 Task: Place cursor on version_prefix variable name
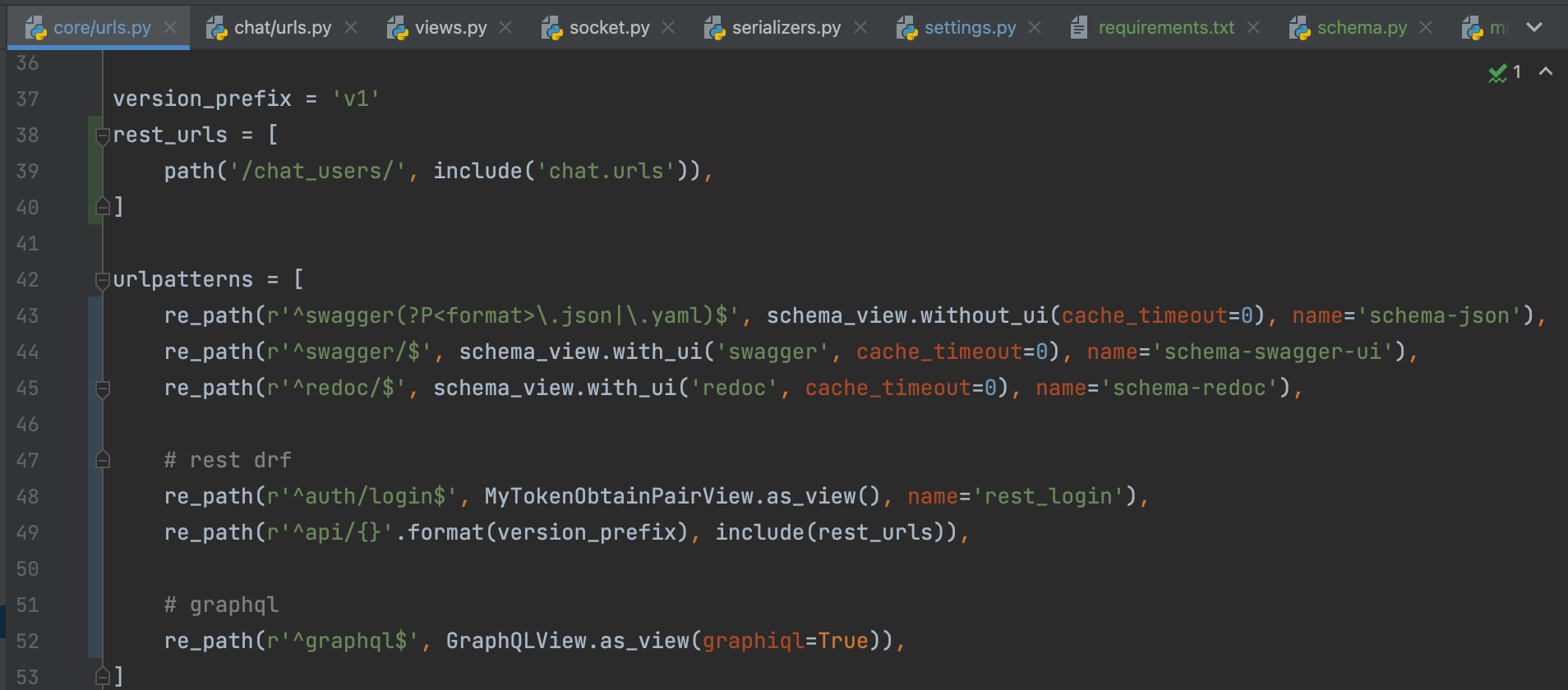202,99
